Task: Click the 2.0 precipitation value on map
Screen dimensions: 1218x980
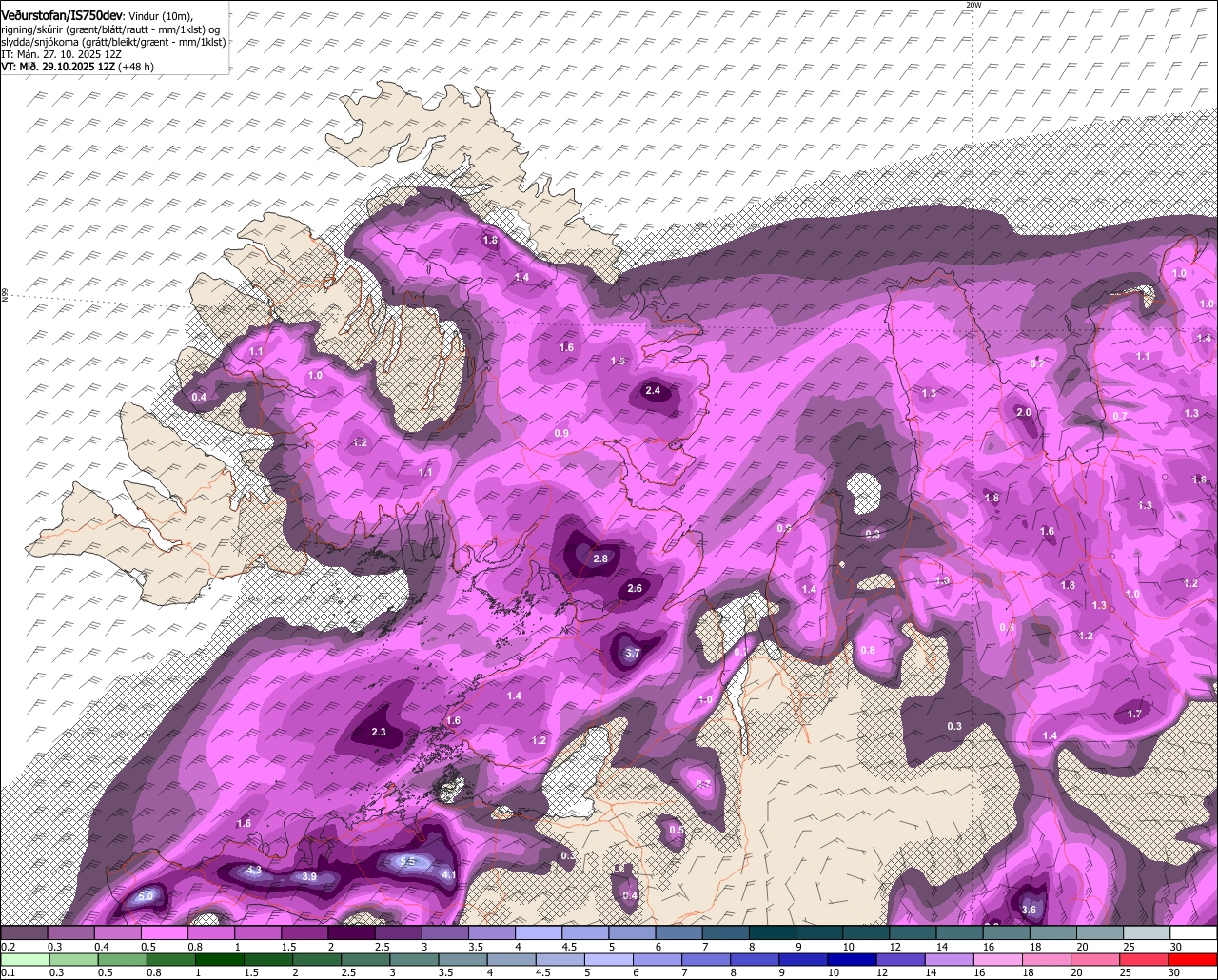Action: pyautogui.click(x=1024, y=412)
